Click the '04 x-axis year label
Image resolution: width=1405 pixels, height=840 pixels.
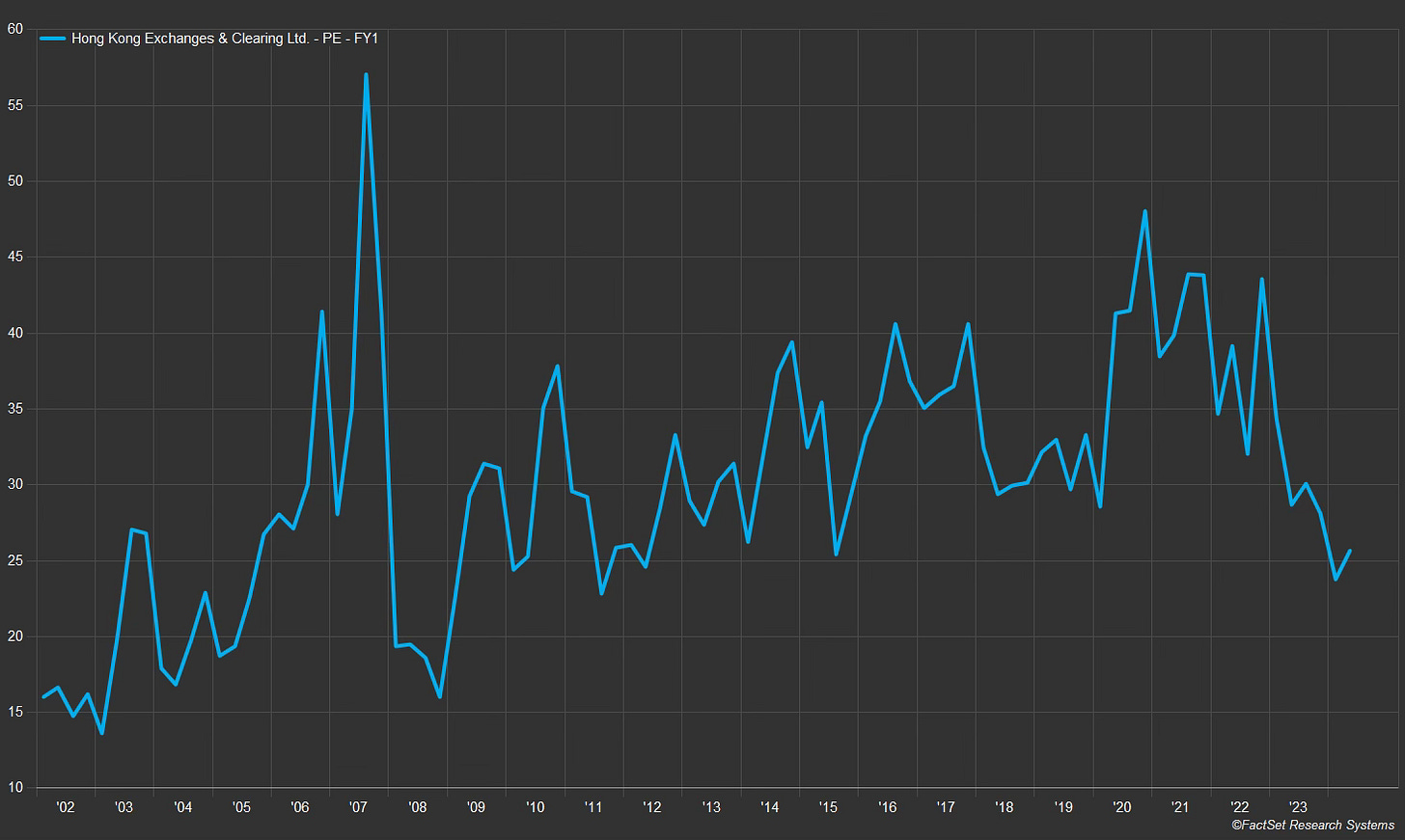click(182, 807)
